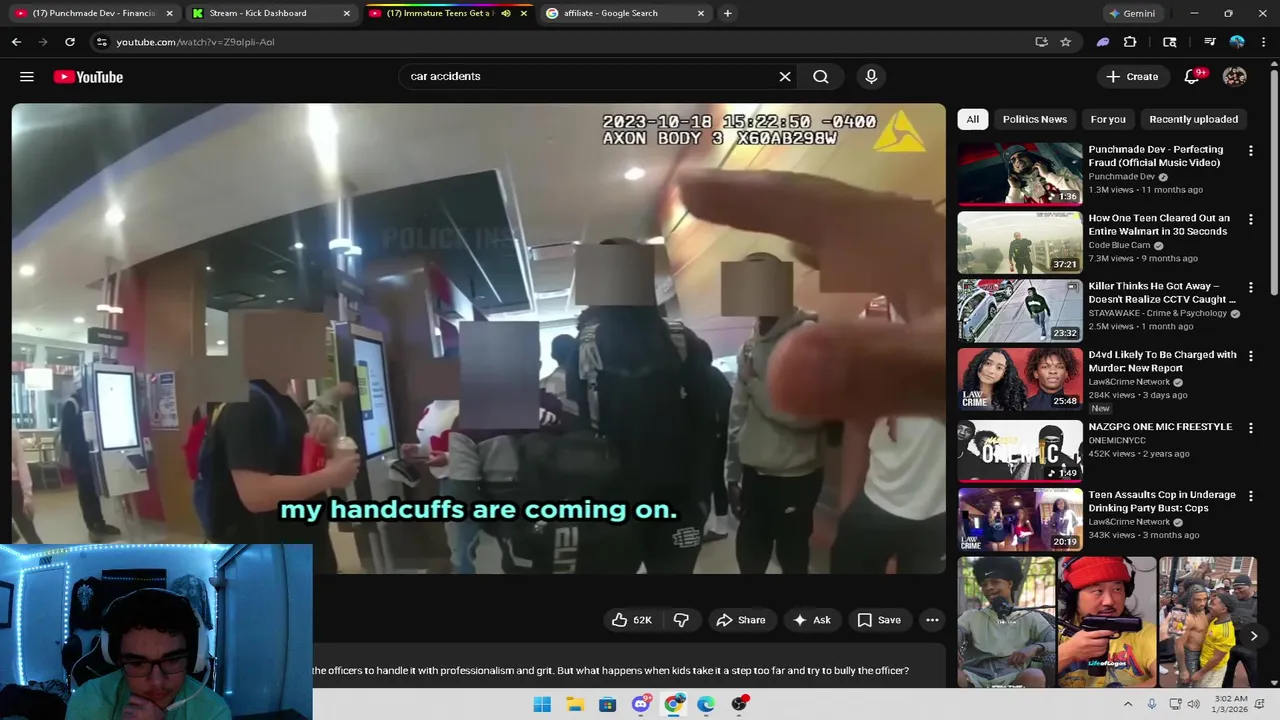Image resolution: width=1280 pixels, height=720 pixels.
Task: Install app icon in address bar
Action: [x=1041, y=42]
